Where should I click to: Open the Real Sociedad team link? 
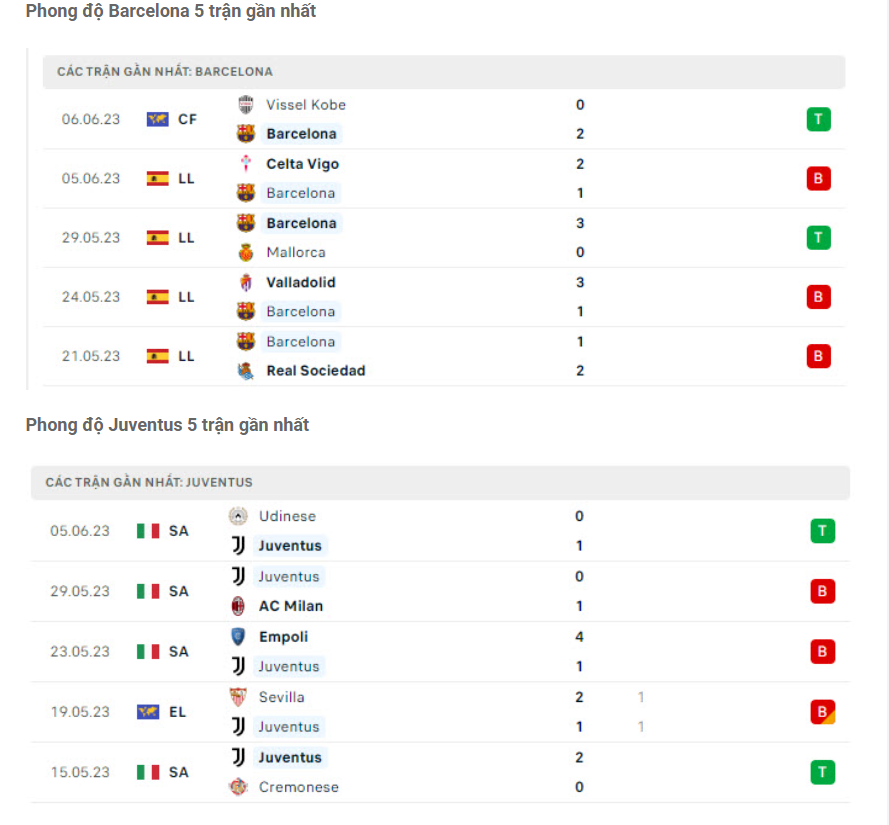tap(315, 371)
